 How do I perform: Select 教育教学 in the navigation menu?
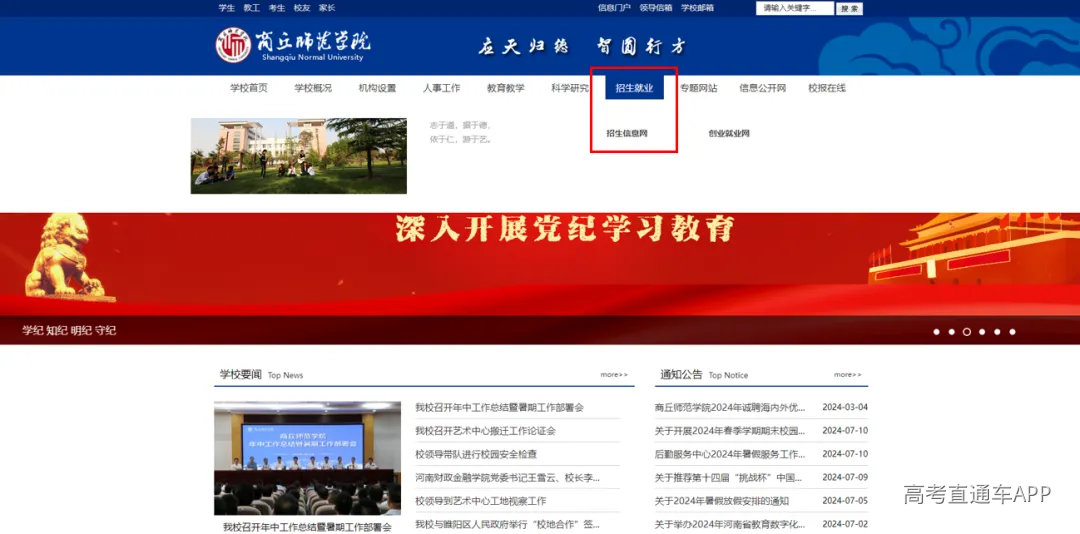506,88
